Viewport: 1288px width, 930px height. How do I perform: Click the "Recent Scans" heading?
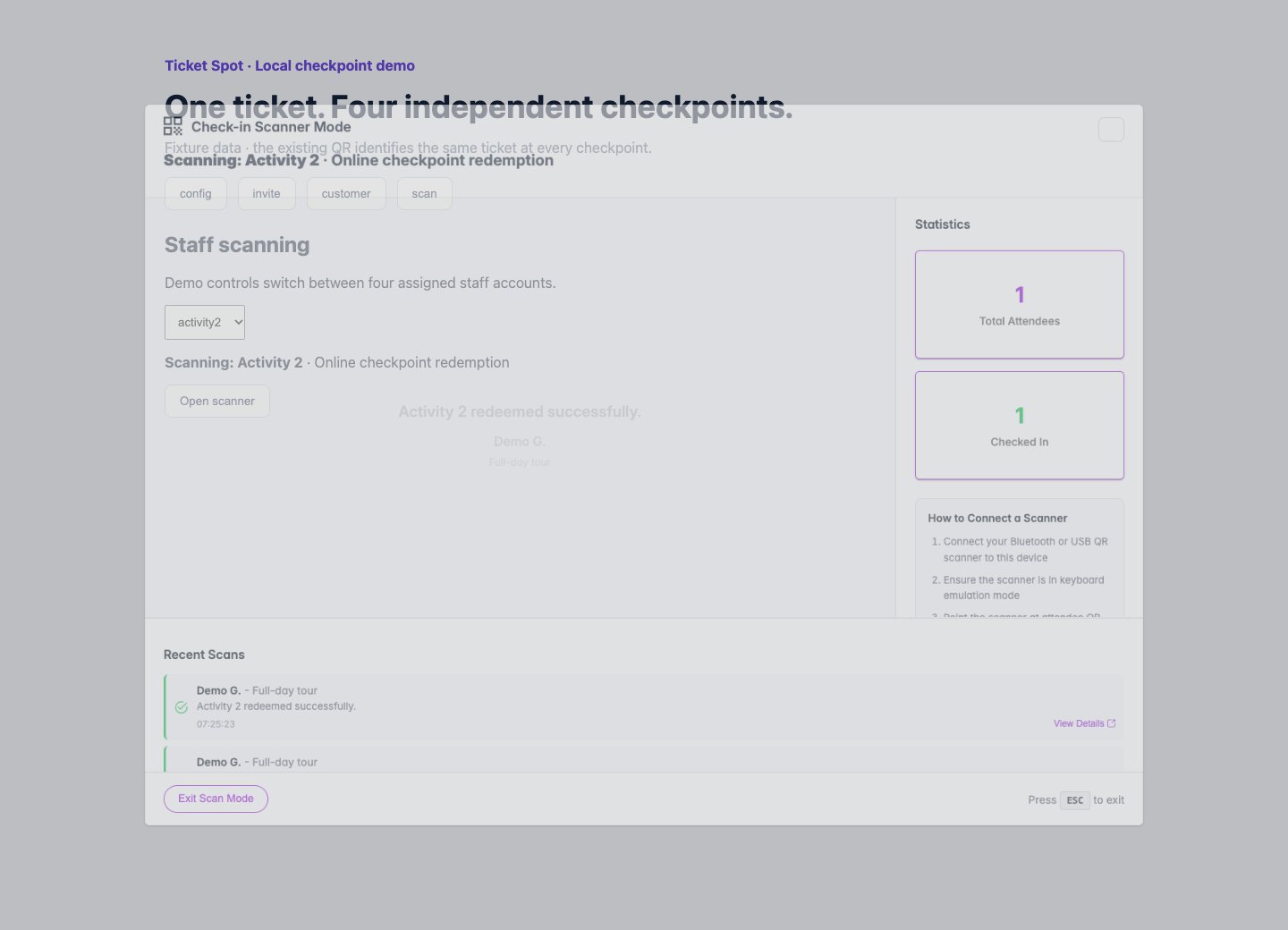point(204,655)
